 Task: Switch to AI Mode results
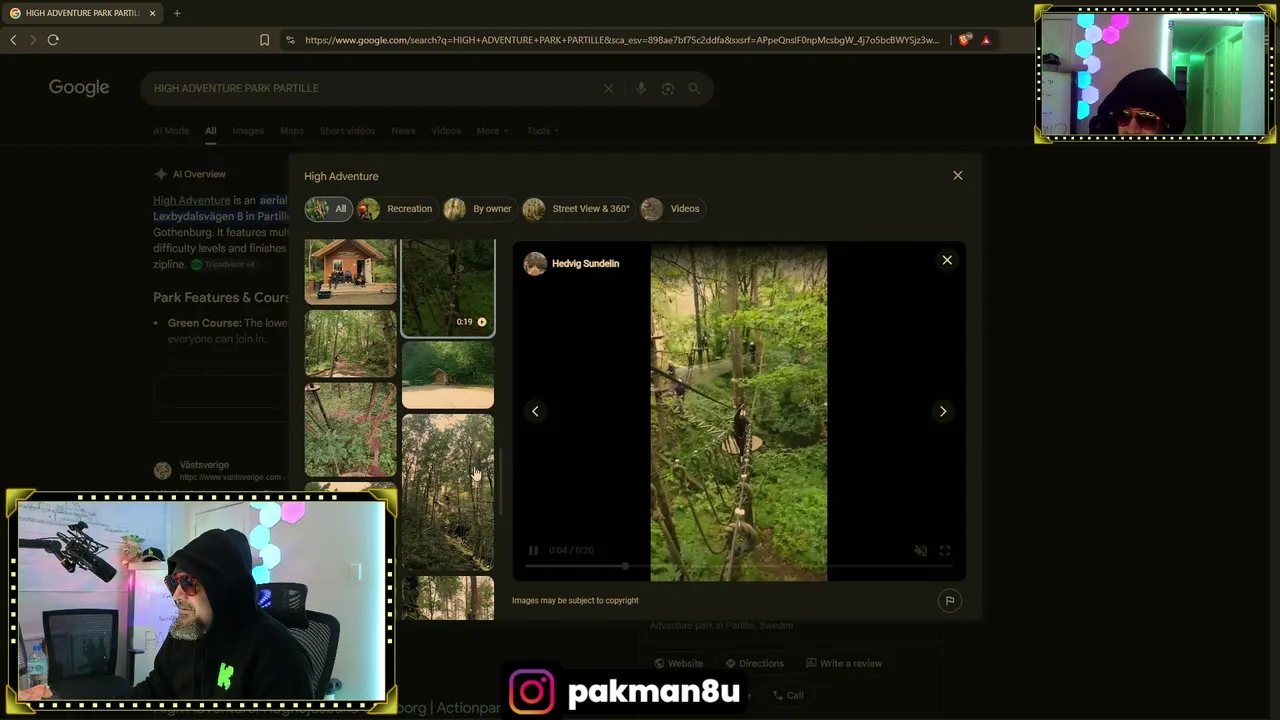(171, 131)
